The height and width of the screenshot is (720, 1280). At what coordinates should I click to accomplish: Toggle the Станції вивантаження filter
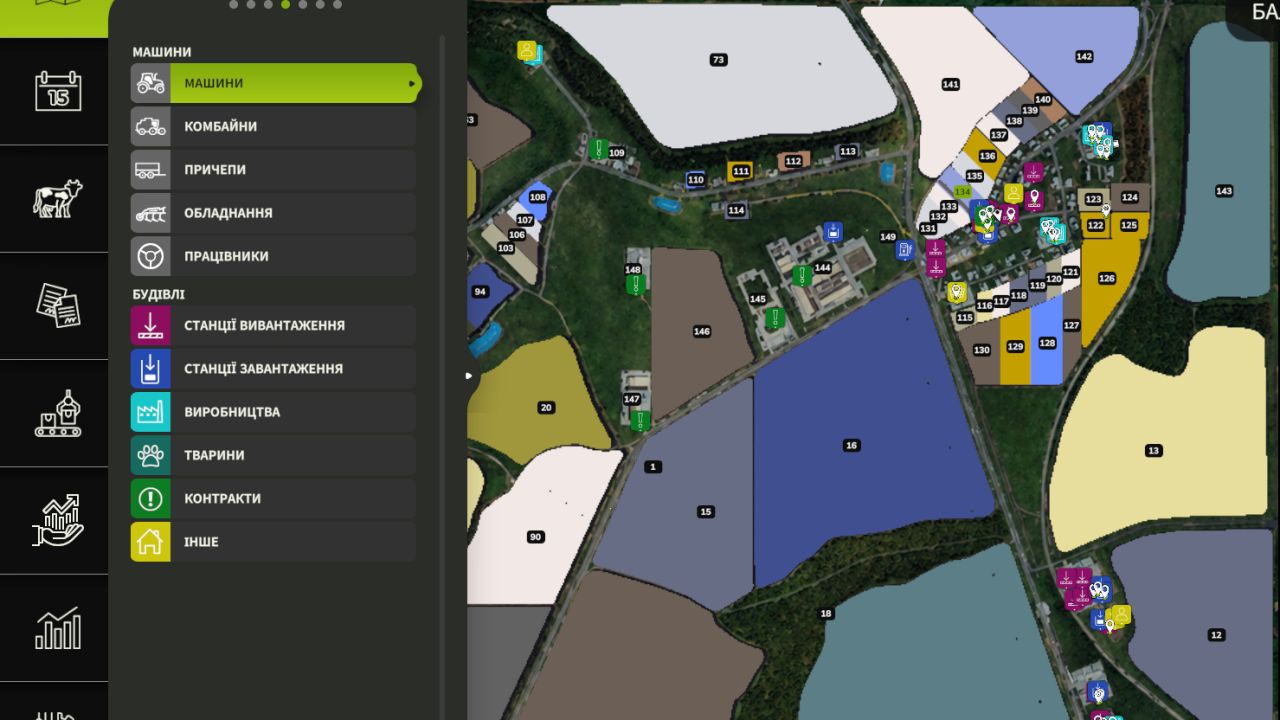273,326
